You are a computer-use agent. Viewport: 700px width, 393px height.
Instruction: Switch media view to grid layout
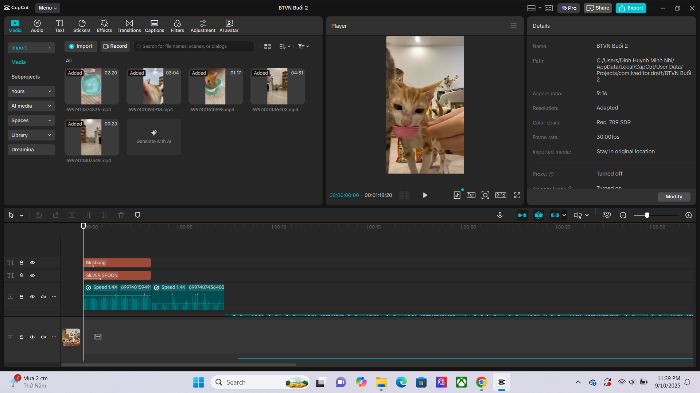pyautogui.click(x=267, y=46)
